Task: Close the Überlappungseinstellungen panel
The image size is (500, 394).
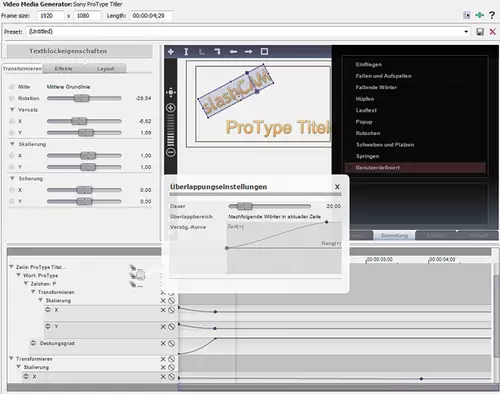Action: 337,187
